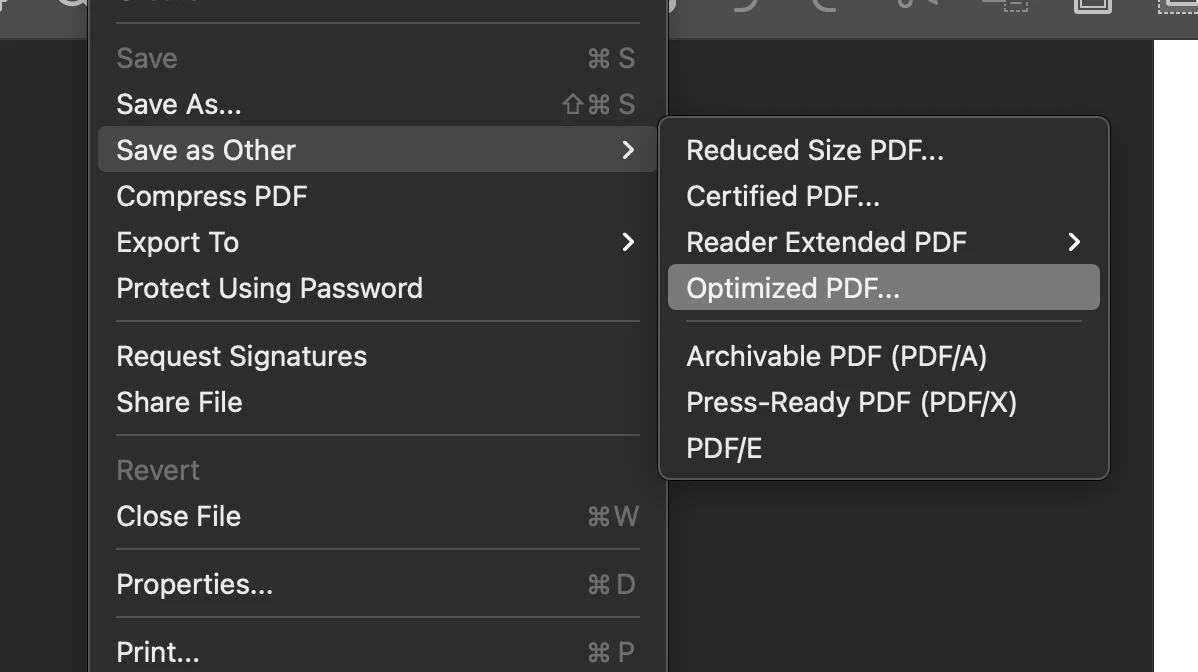The image size is (1198, 672).
Task: Expand the Reader Extended PDF submenu arrow
Action: tap(1073, 242)
